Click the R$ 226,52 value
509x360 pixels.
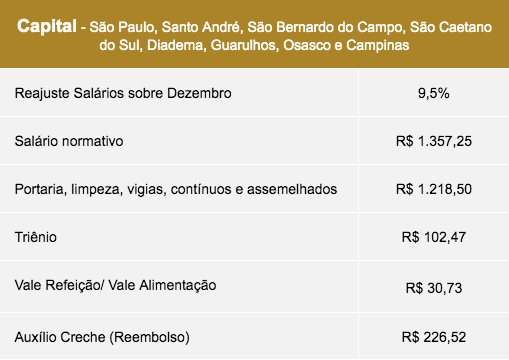click(x=434, y=337)
